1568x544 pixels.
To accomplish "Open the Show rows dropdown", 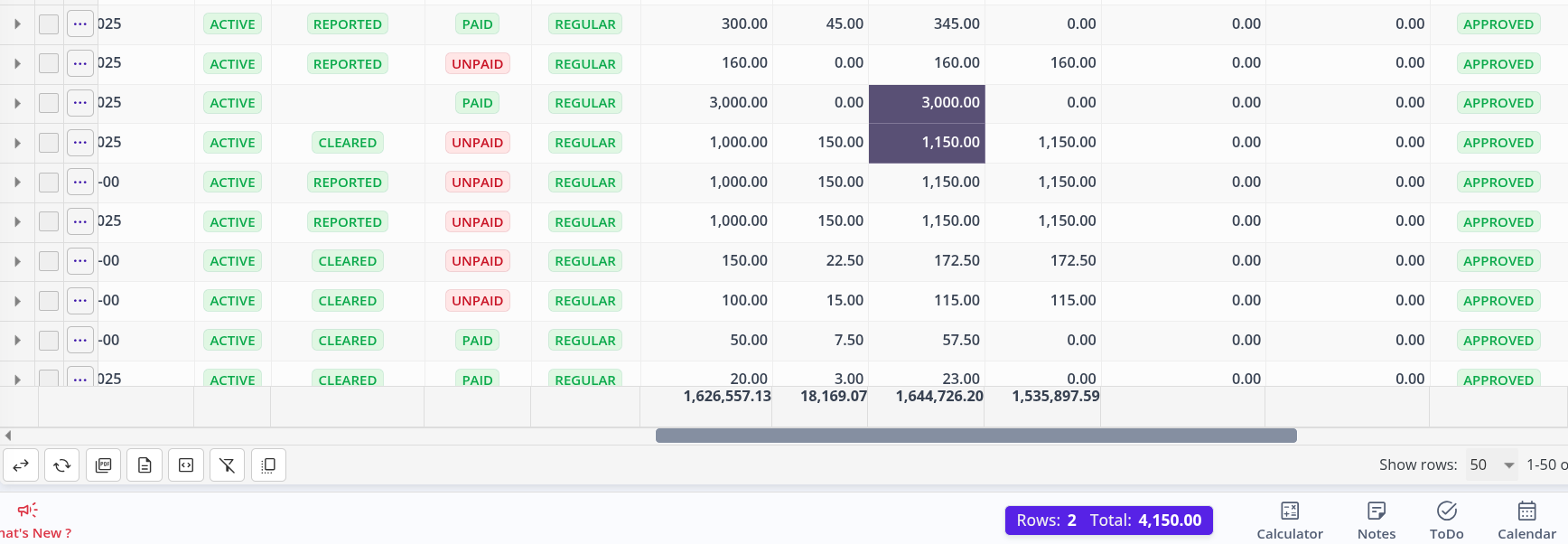I will click(x=1491, y=464).
